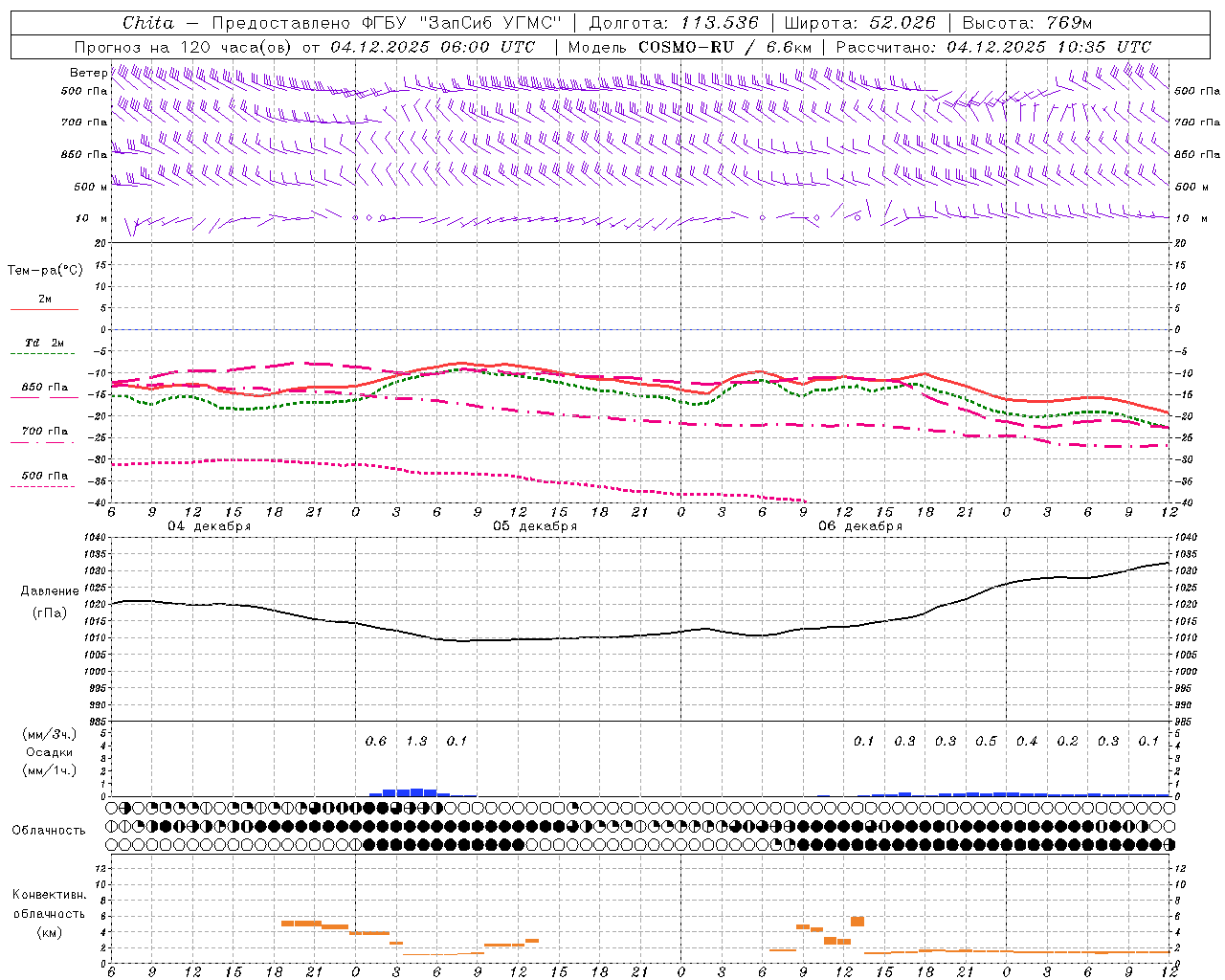Click the "Давление" pressure panel label
The width and height of the screenshot is (1225, 980).
(x=50, y=591)
